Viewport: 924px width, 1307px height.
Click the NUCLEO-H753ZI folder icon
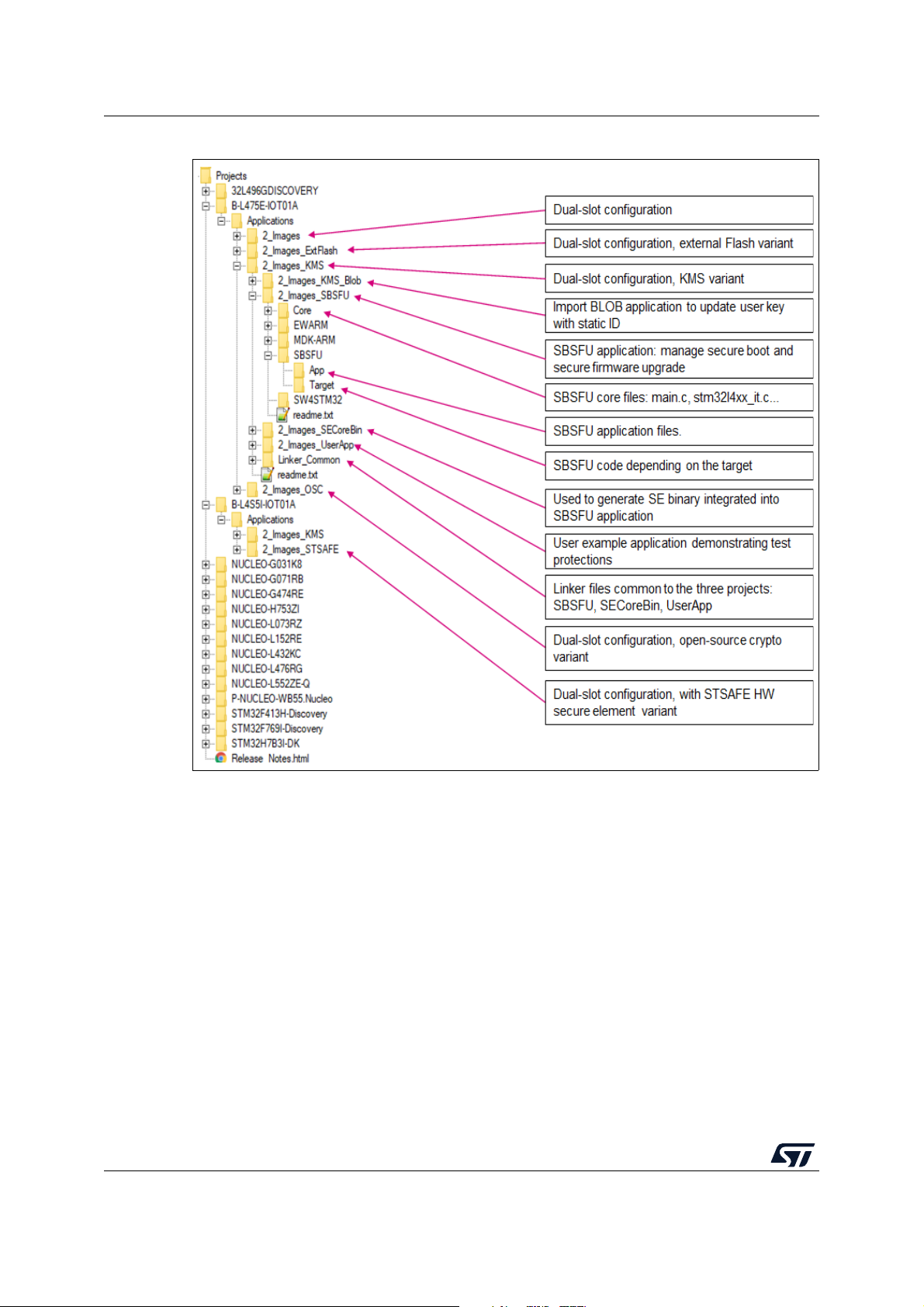[x=222, y=609]
